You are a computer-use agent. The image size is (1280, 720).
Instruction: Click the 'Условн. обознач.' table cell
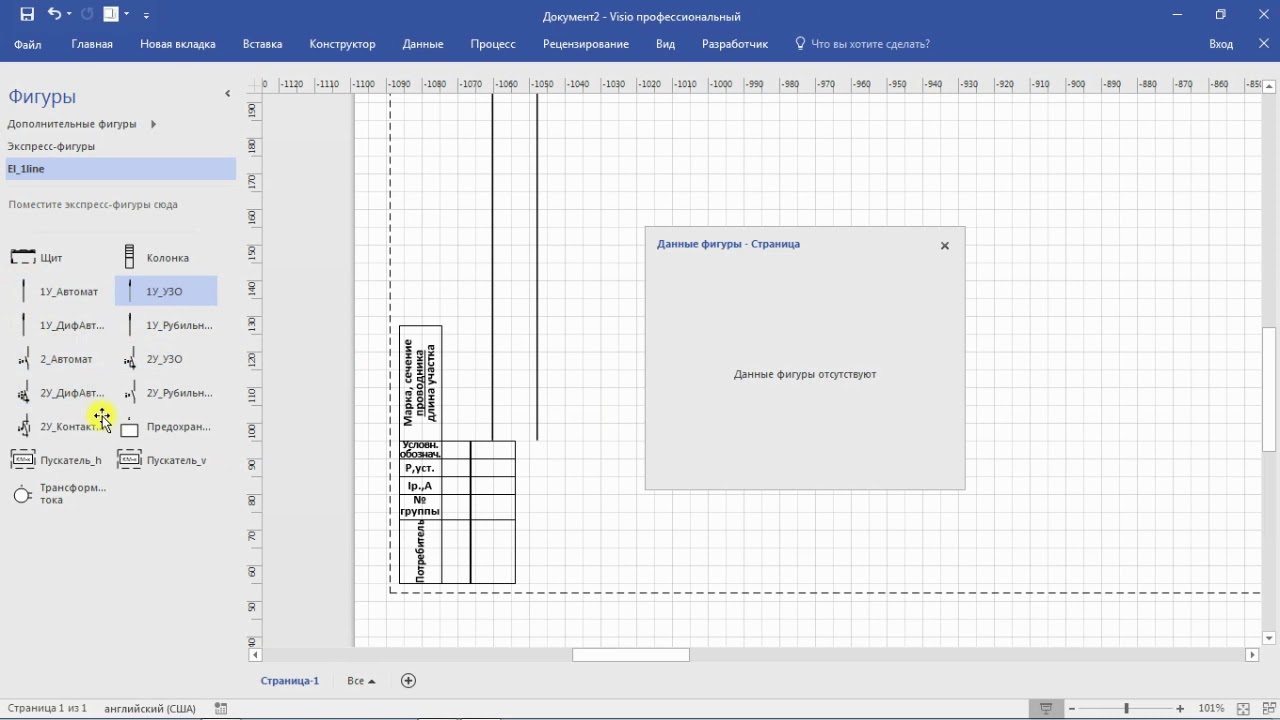[x=420, y=449]
